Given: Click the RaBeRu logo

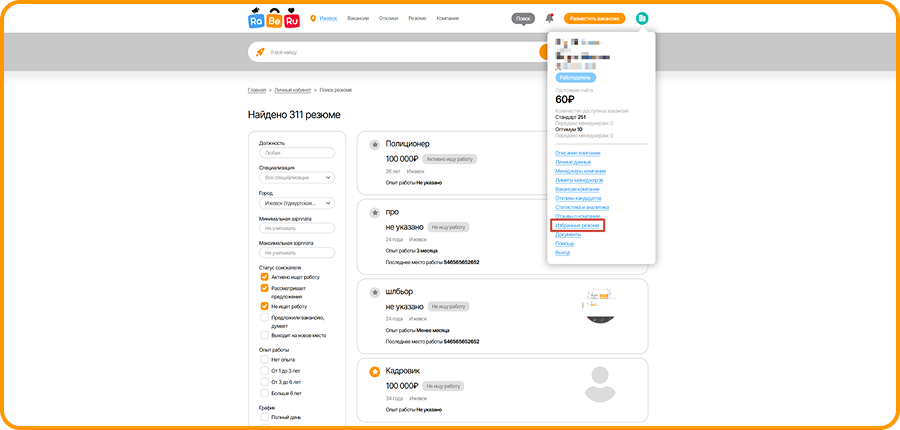Looking at the screenshot, I should click(273, 19).
